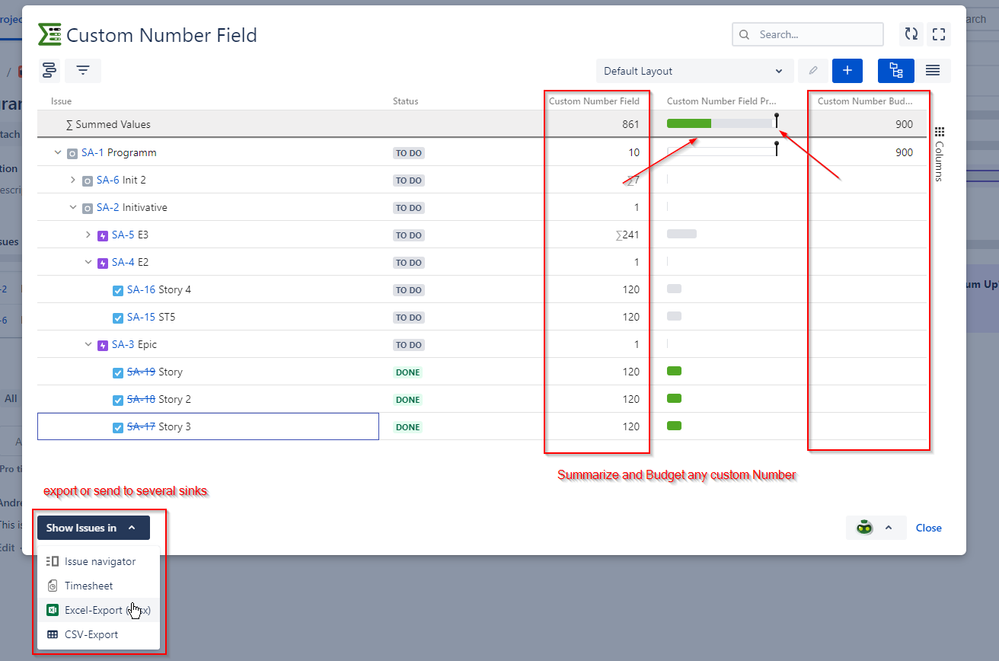Viewport: 999px width, 661px height.
Task: Toggle the fullscreen icon
Action: (938, 34)
